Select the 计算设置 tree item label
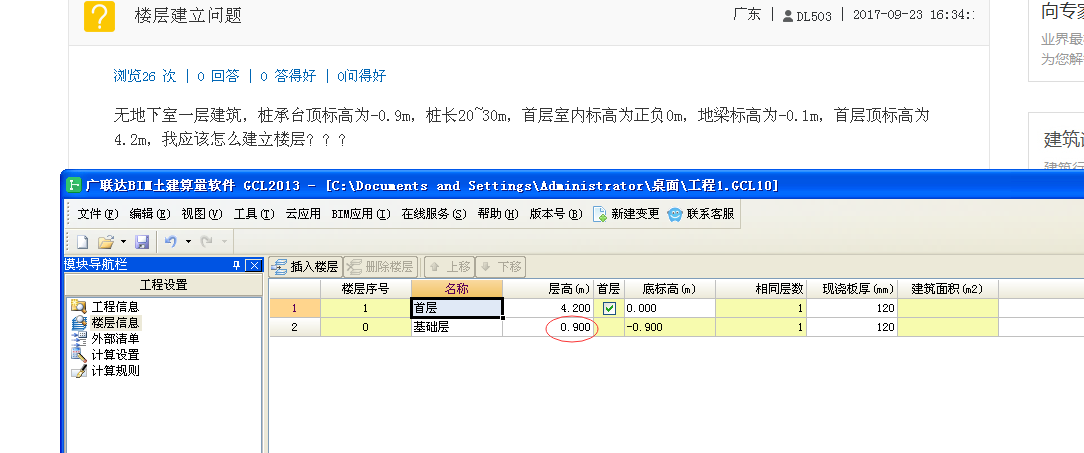The image size is (1084, 453). pyautogui.click(x=115, y=355)
